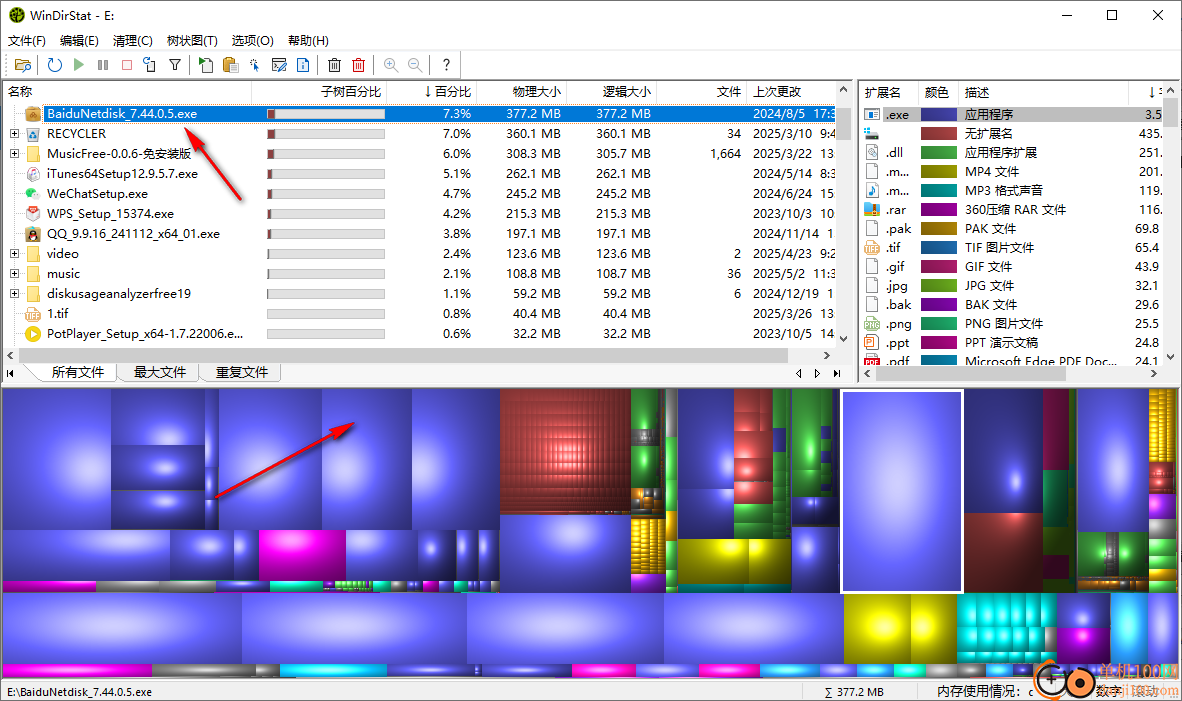Click the Refresh Selected item icon
This screenshot has width=1182, height=701.
point(150,65)
